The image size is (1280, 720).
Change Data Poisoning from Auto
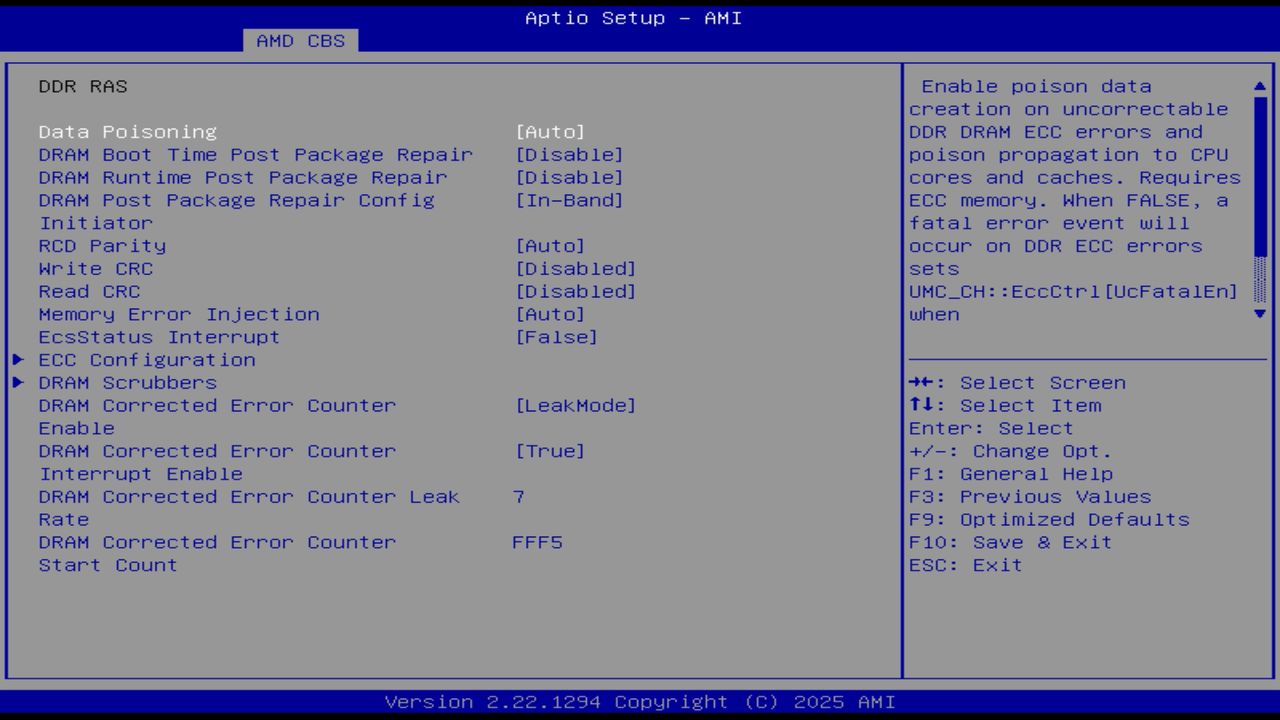(550, 131)
